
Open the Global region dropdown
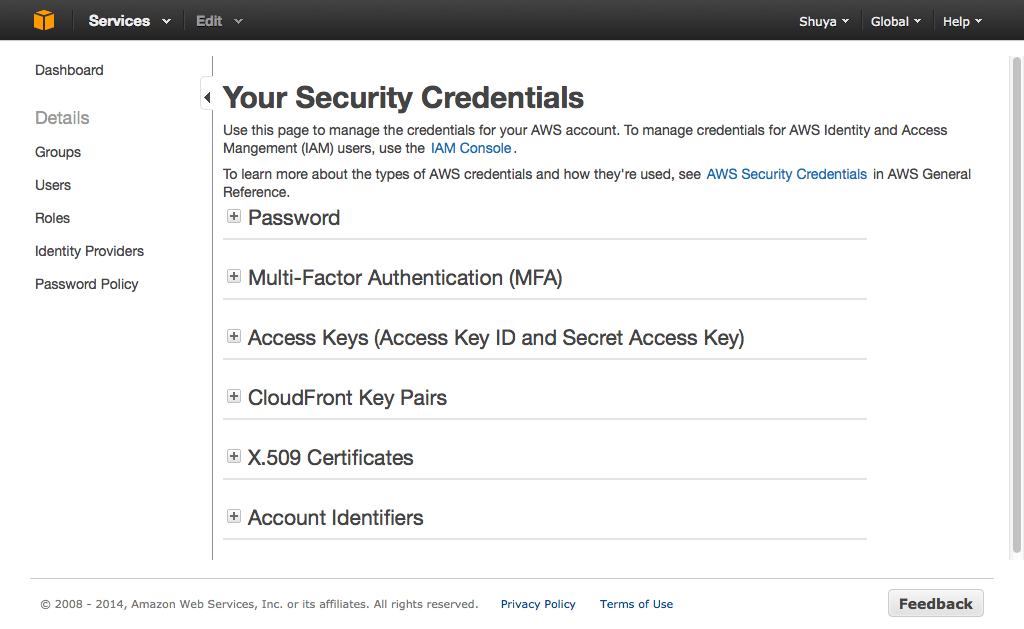896,21
